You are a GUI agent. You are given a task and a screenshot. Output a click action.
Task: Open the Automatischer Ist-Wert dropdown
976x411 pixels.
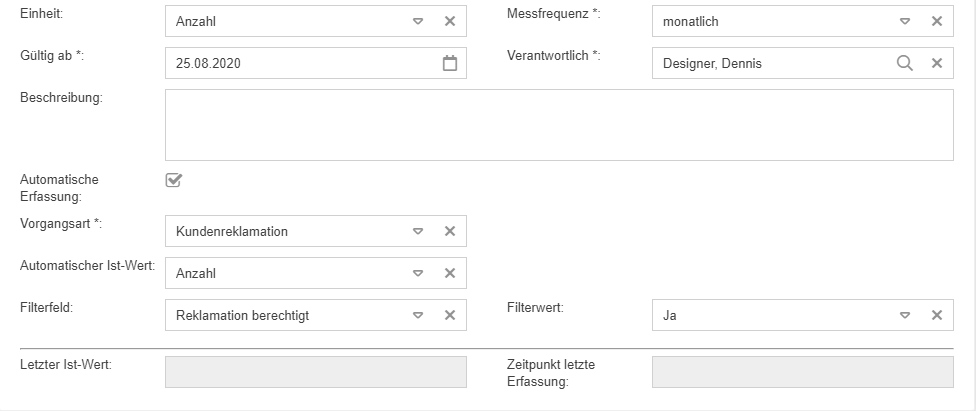click(418, 273)
